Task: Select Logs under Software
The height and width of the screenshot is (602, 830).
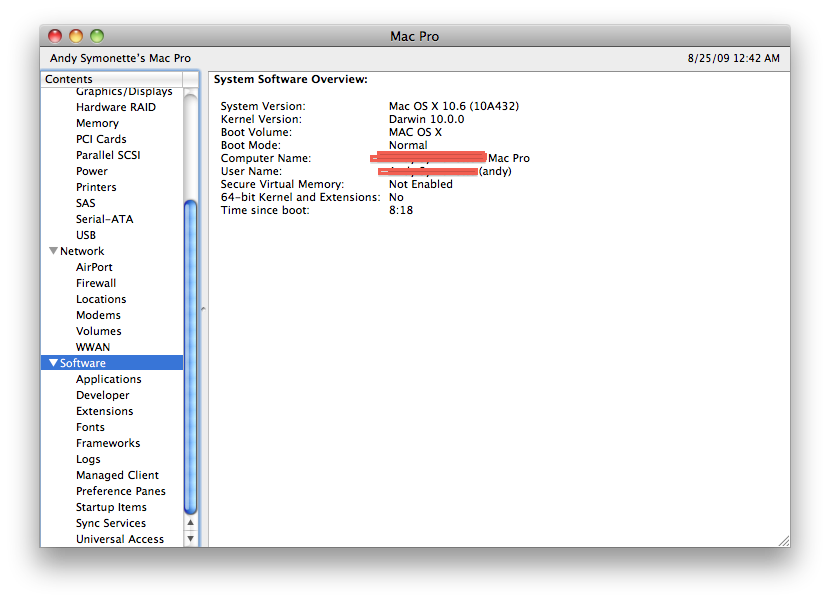Action: click(88, 459)
